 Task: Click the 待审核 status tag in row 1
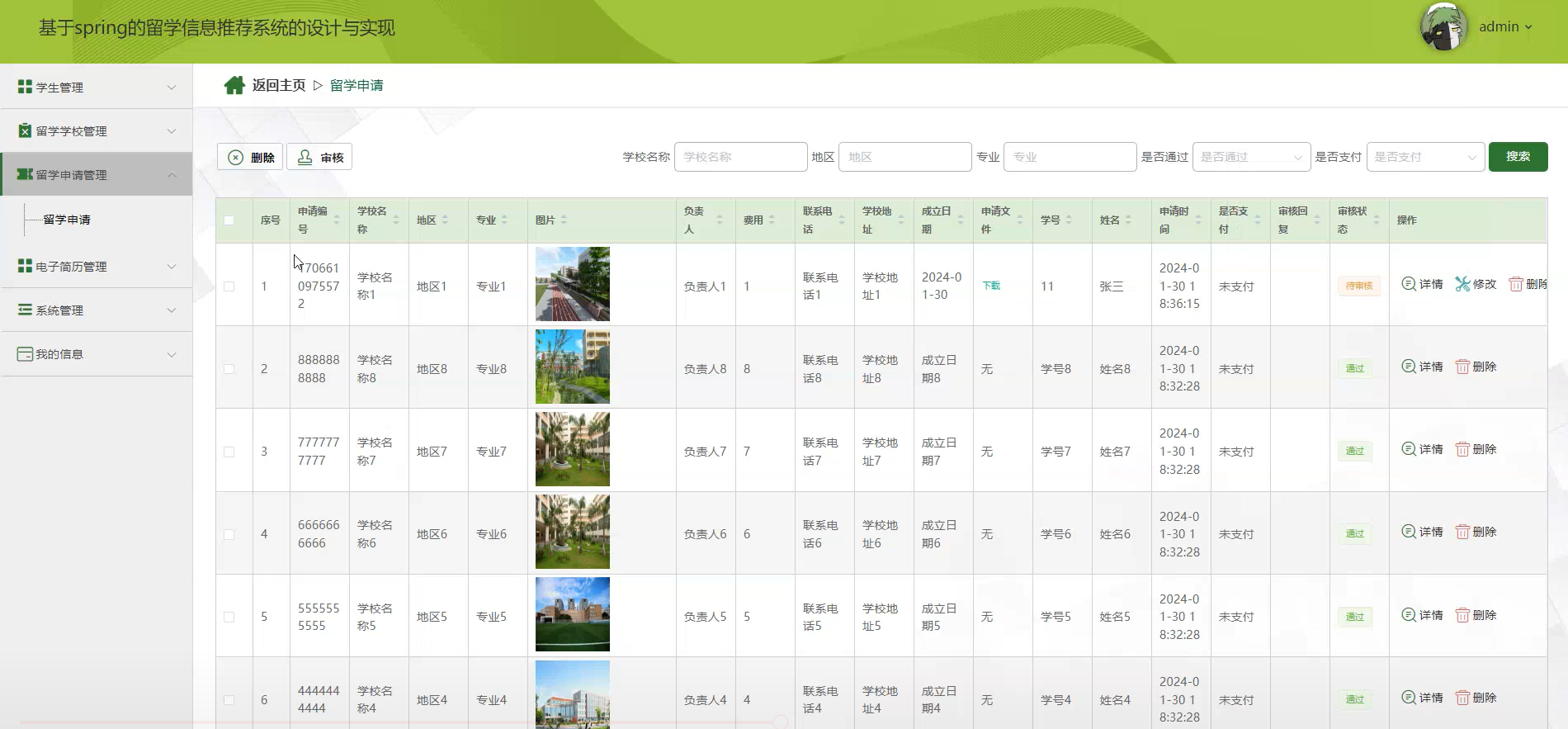pos(1358,286)
